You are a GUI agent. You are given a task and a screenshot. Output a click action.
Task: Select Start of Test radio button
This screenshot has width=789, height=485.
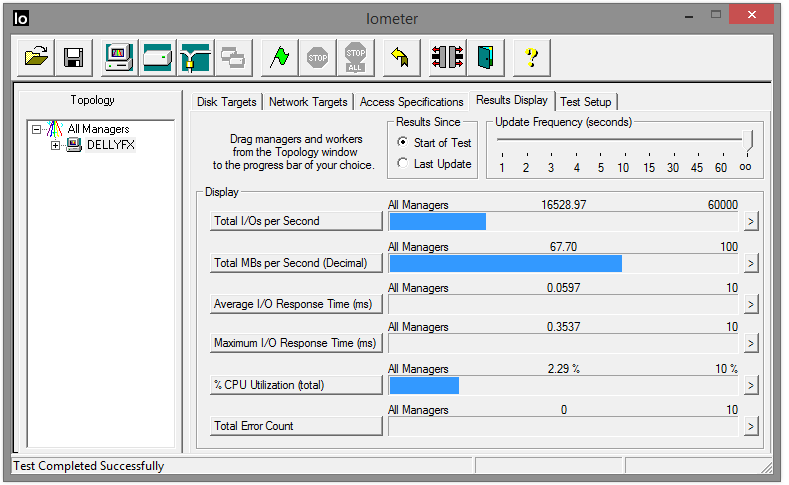[402, 142]
